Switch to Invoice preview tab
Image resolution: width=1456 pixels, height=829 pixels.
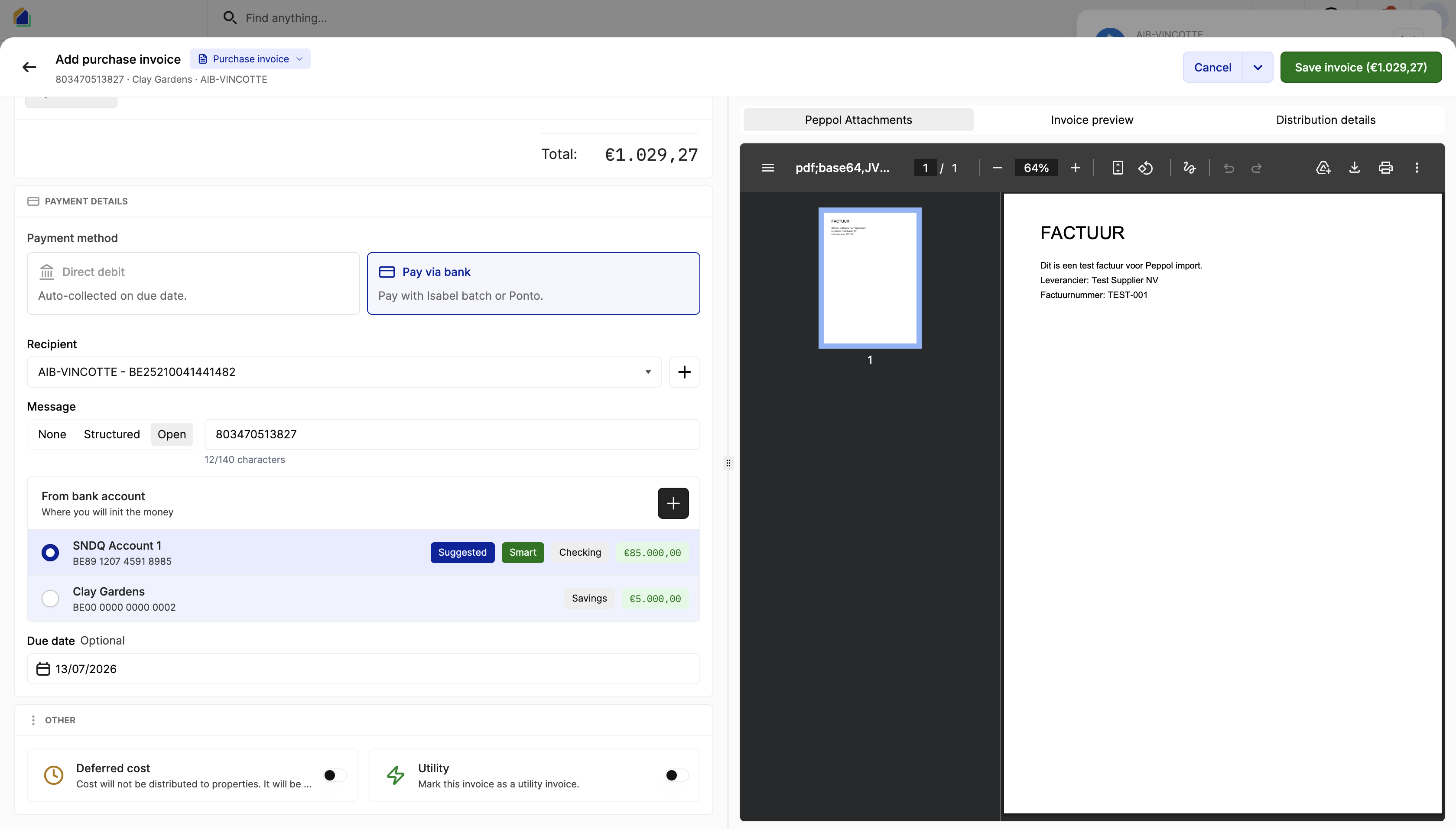1092,120
